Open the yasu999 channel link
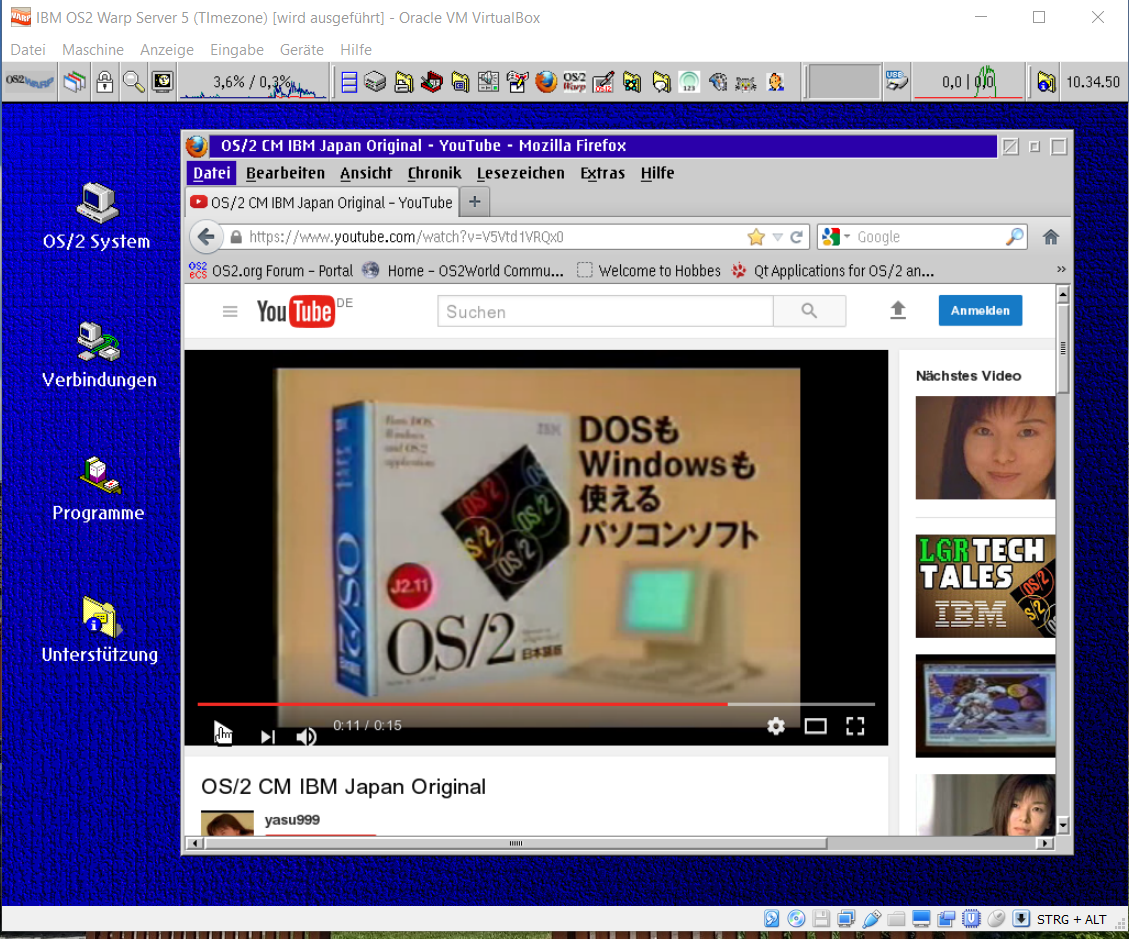 (x=292, y=819)
